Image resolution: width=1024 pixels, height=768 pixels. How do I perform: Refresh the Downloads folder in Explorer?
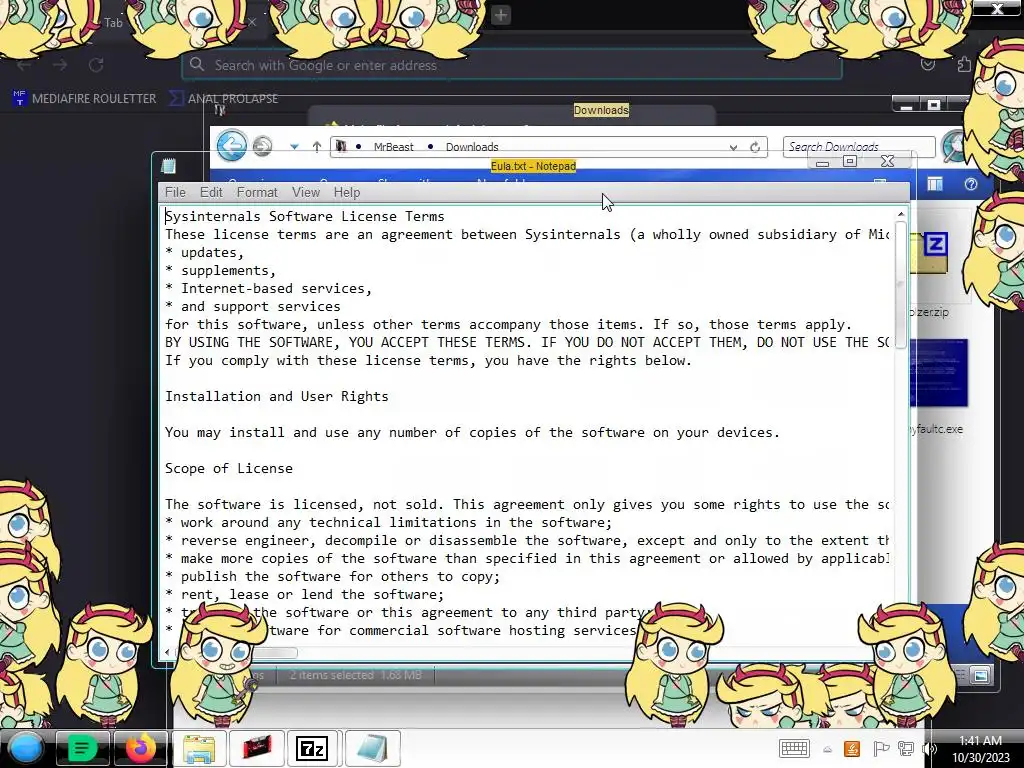pyautogui.click(x=755, y=148)
